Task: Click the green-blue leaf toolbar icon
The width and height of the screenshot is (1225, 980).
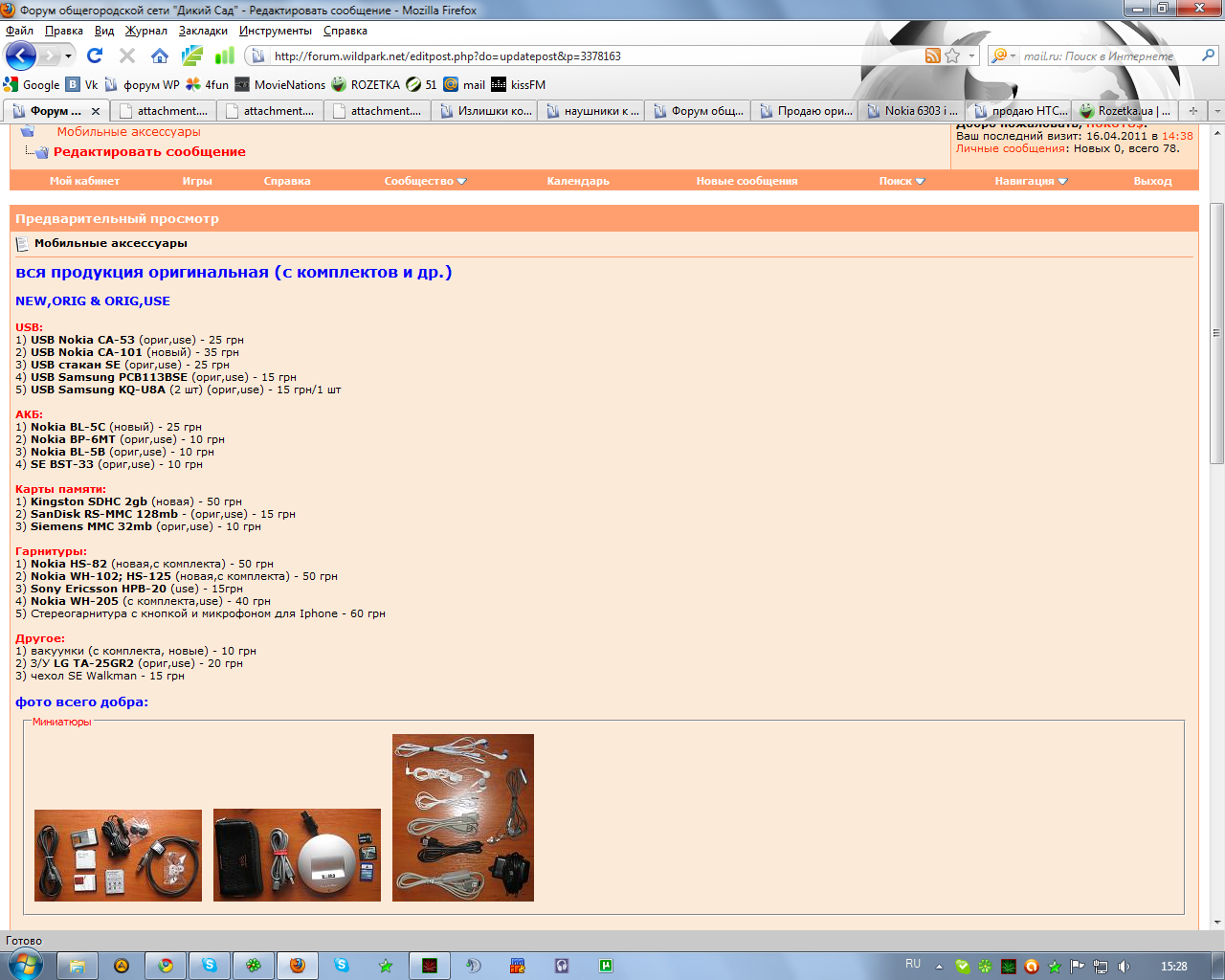Action: pos(192,56)
